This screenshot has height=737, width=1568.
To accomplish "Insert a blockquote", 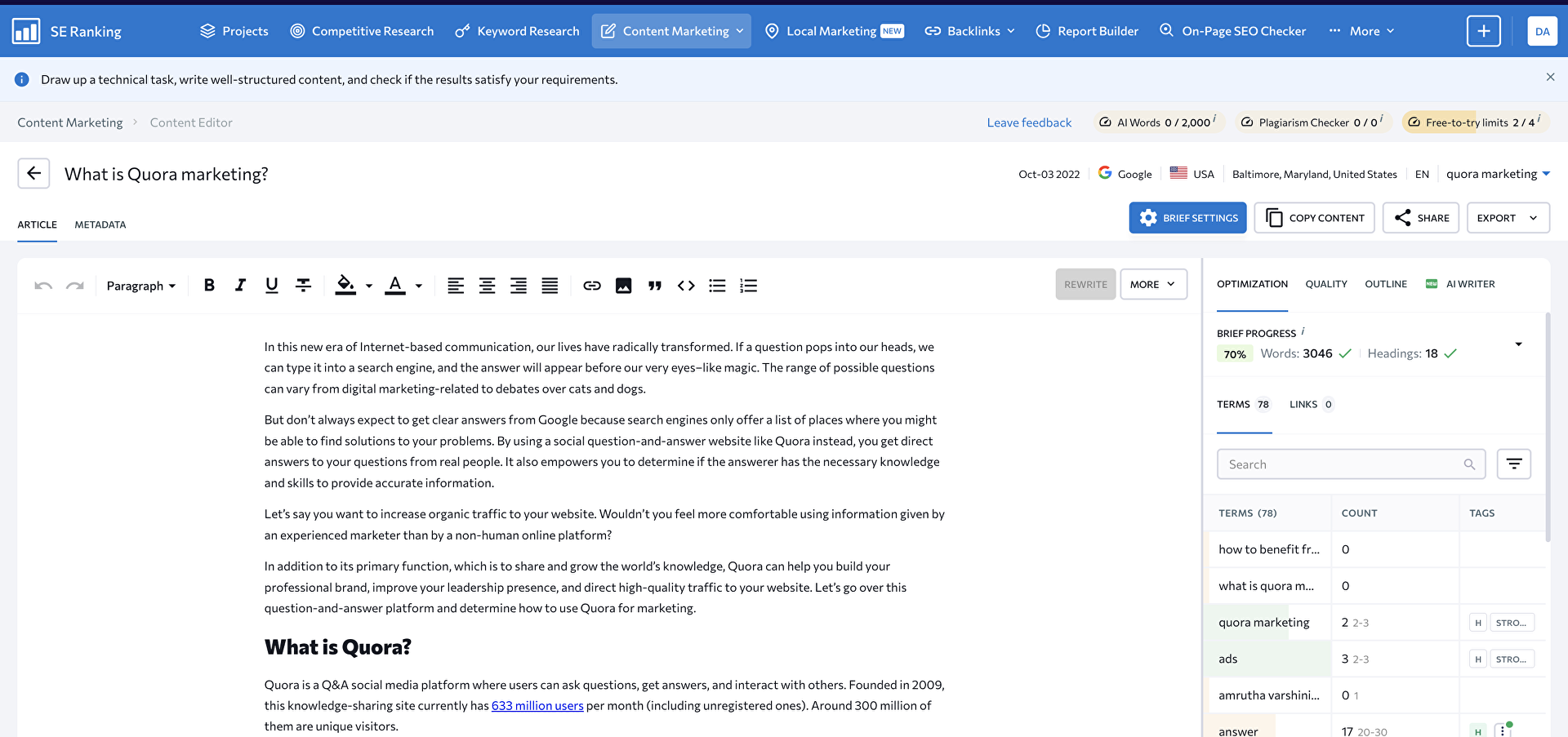I will pos(655,286).
